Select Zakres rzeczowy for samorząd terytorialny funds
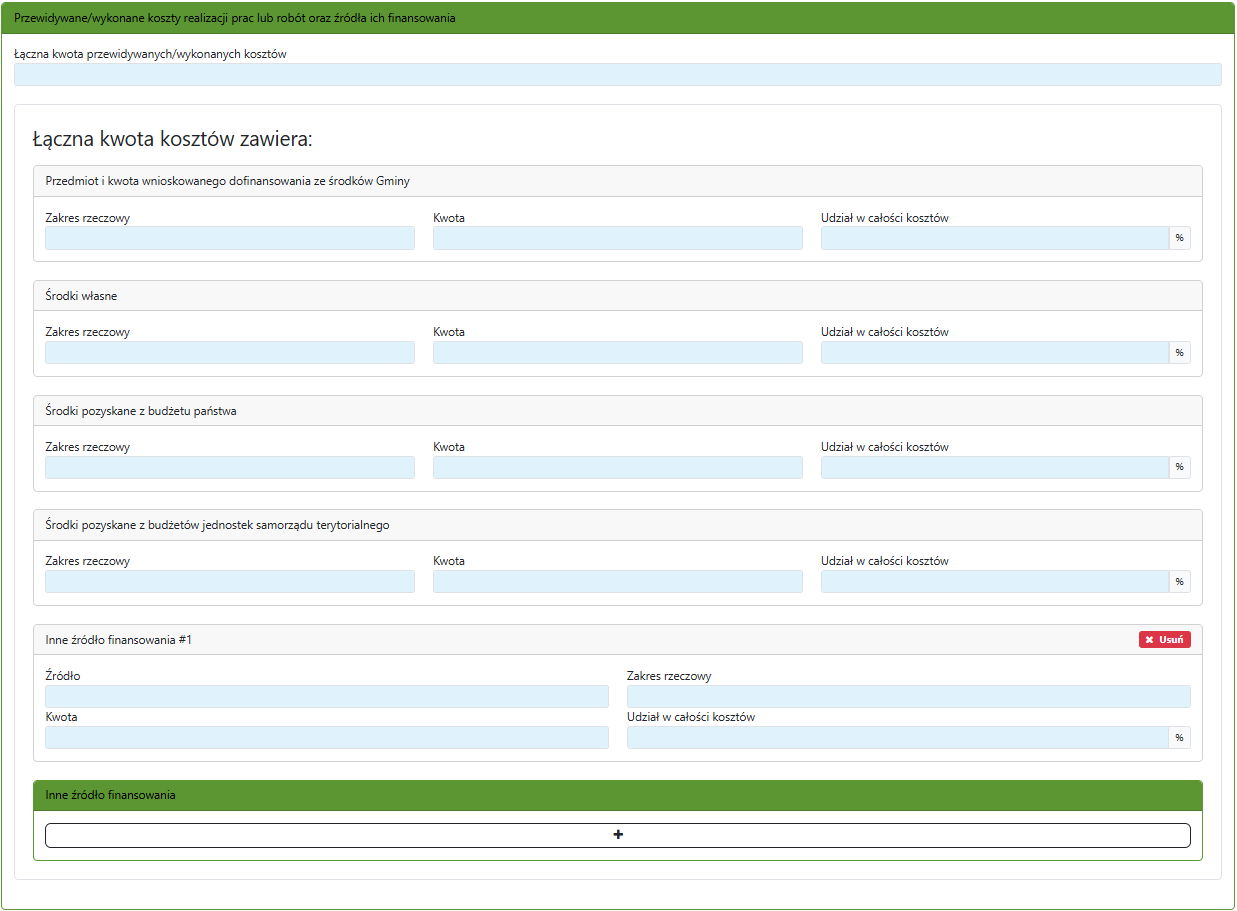The height and width of the screenshot is (911, 1237). tap(229, 581)
